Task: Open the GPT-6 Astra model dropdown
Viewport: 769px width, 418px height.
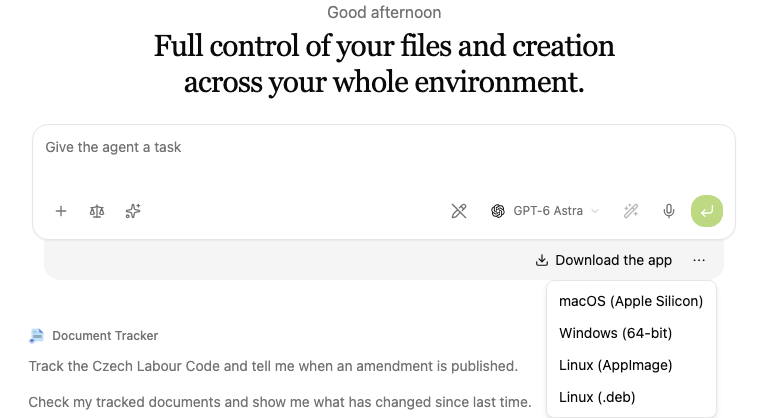Action: click(x=545, y=211)
